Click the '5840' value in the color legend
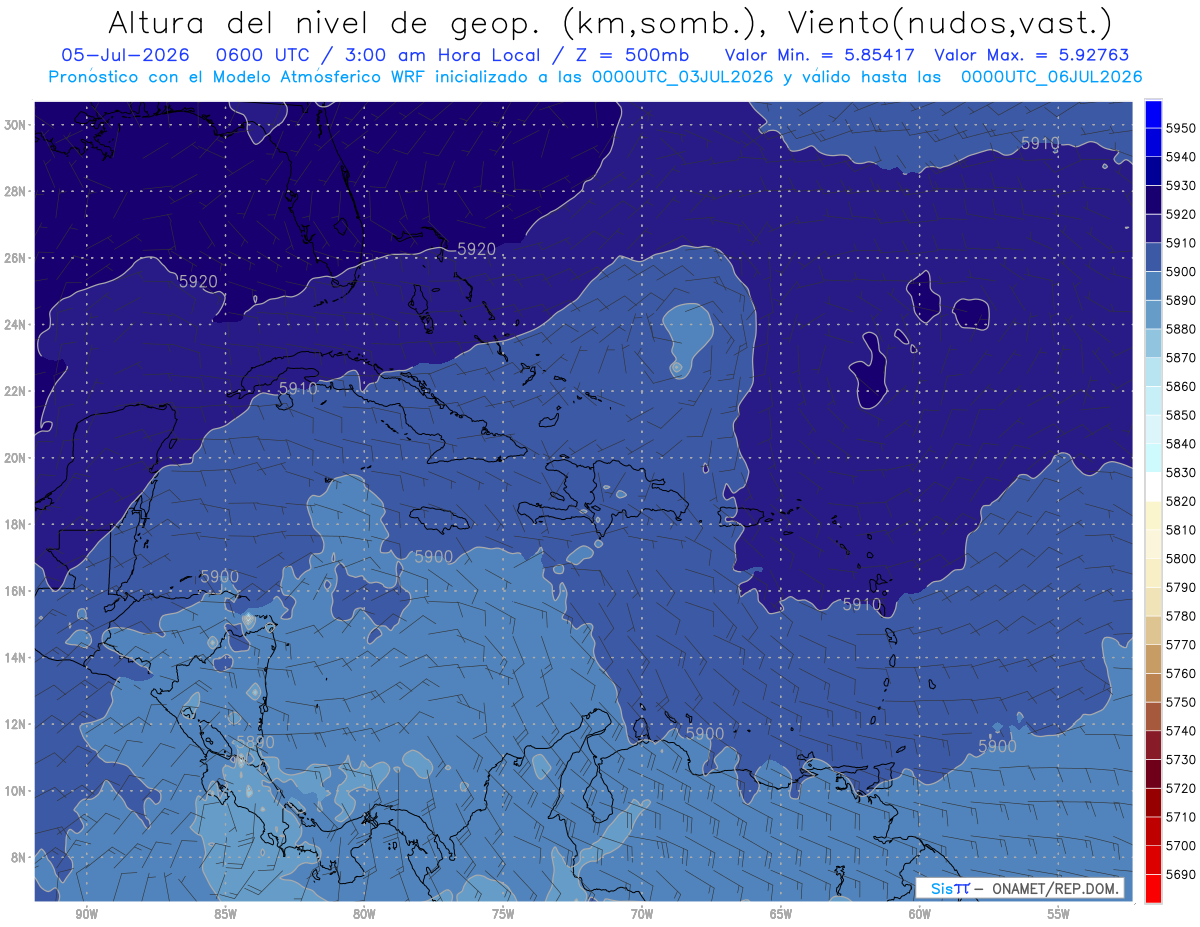 click(x=1182, y=443)
